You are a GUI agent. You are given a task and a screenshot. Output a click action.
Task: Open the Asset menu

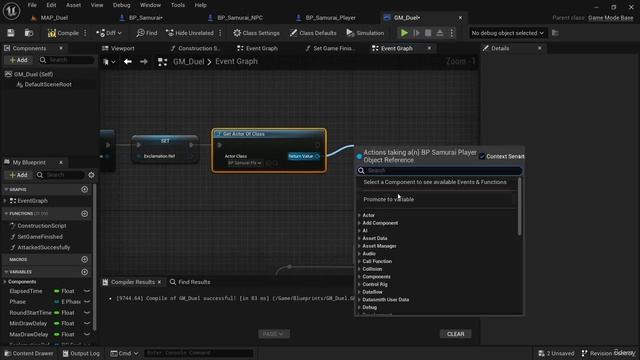[73, 5]
